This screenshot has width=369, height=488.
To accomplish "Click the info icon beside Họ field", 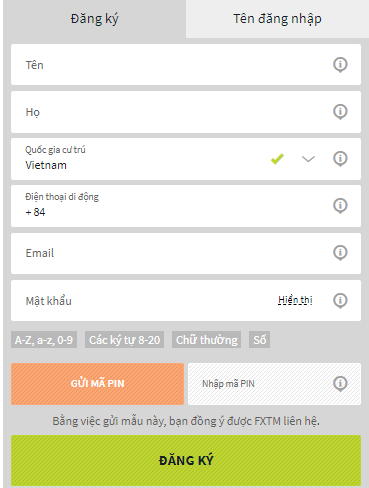I will click(x=340, y=111).
